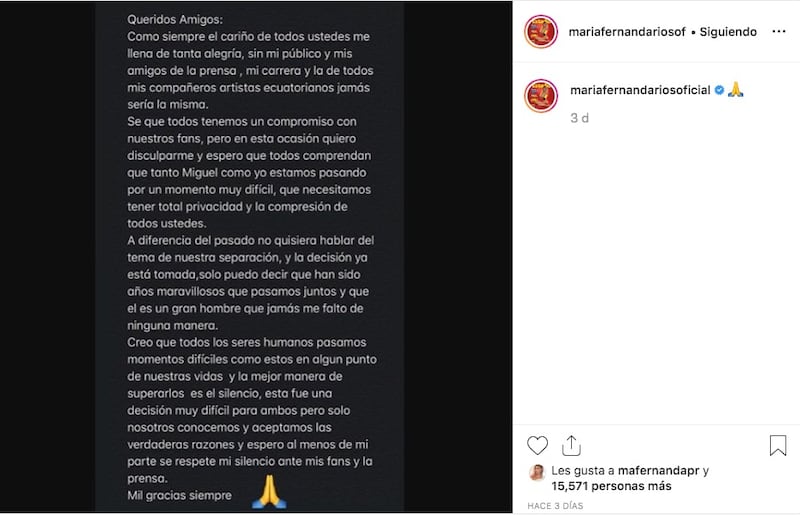Screen dimensions: 800x515
Task: Open the caption's profile picture avatar
Action: tap(541, 96)
